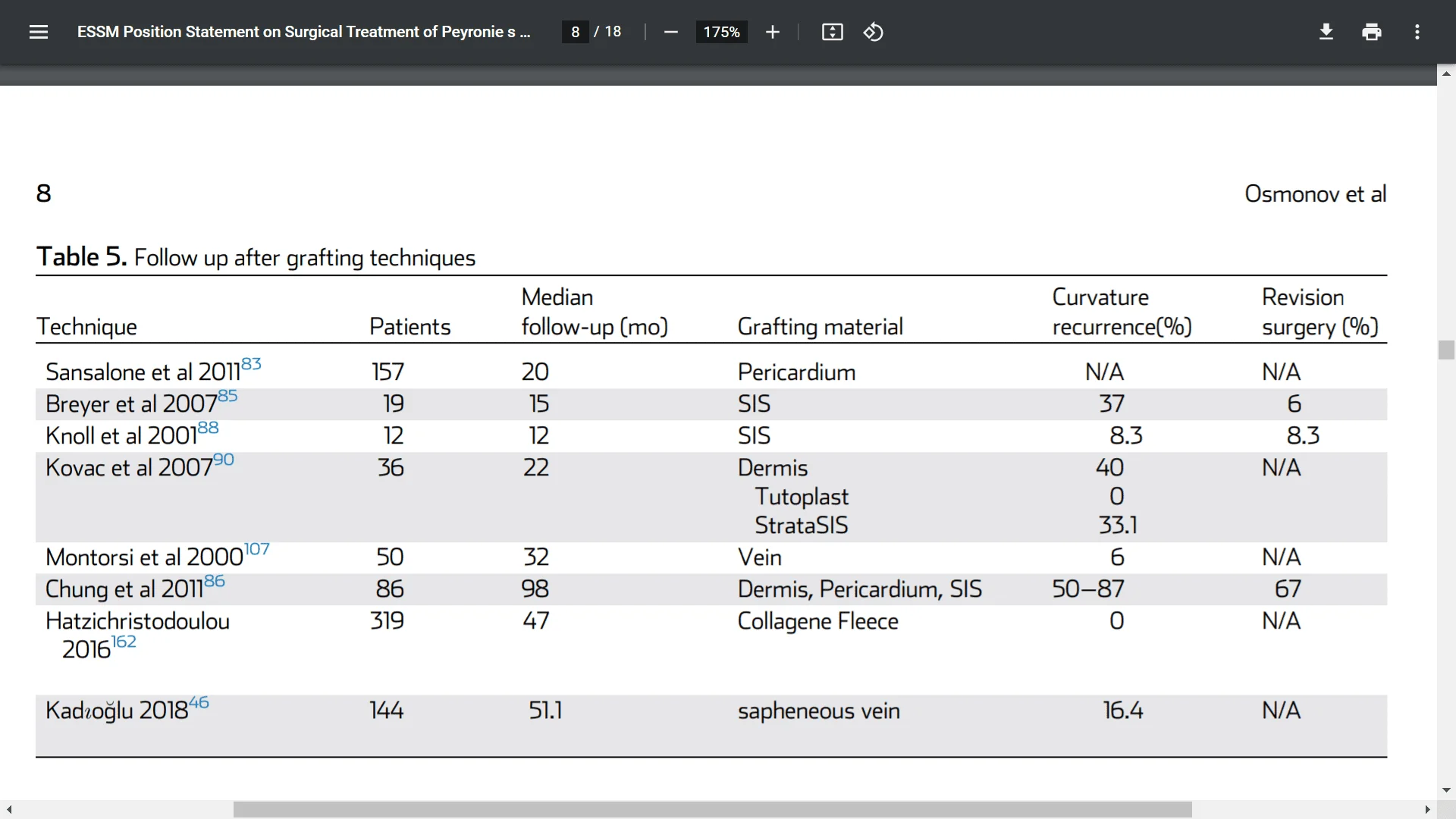Click follow-up value 98

click(x=535, y=589)
